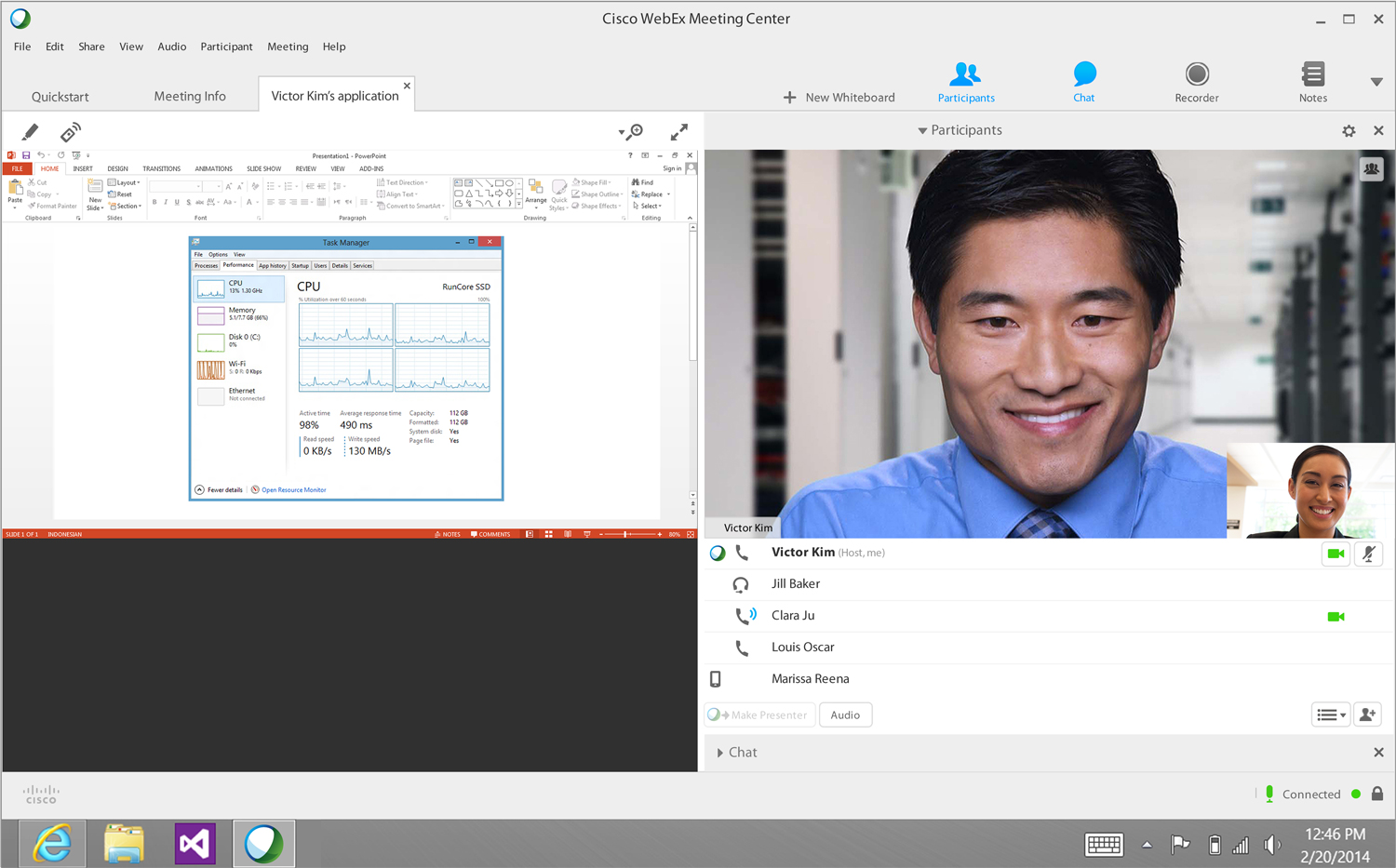Select Wi-Fi in Task Manager sidebar
This screenshot has width=1396, height=868.
(238, 368)
